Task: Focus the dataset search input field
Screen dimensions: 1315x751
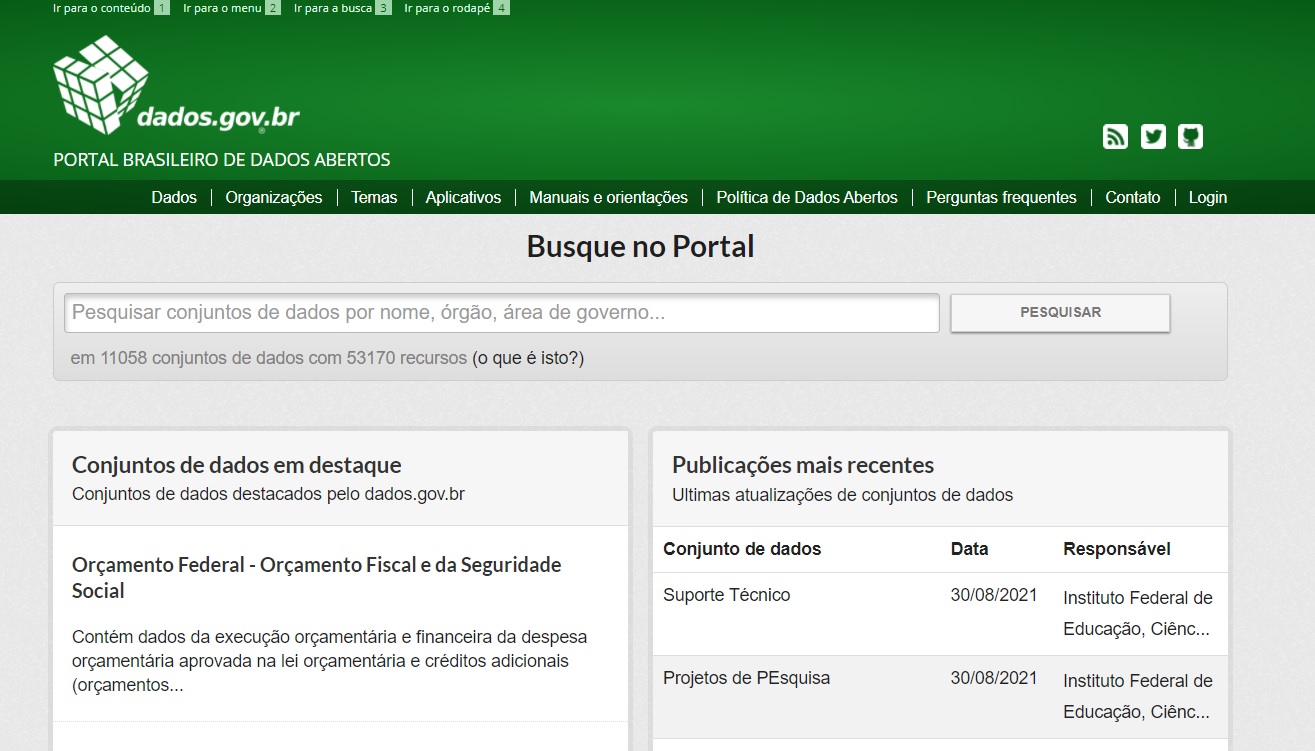Action: pos(501,313)
